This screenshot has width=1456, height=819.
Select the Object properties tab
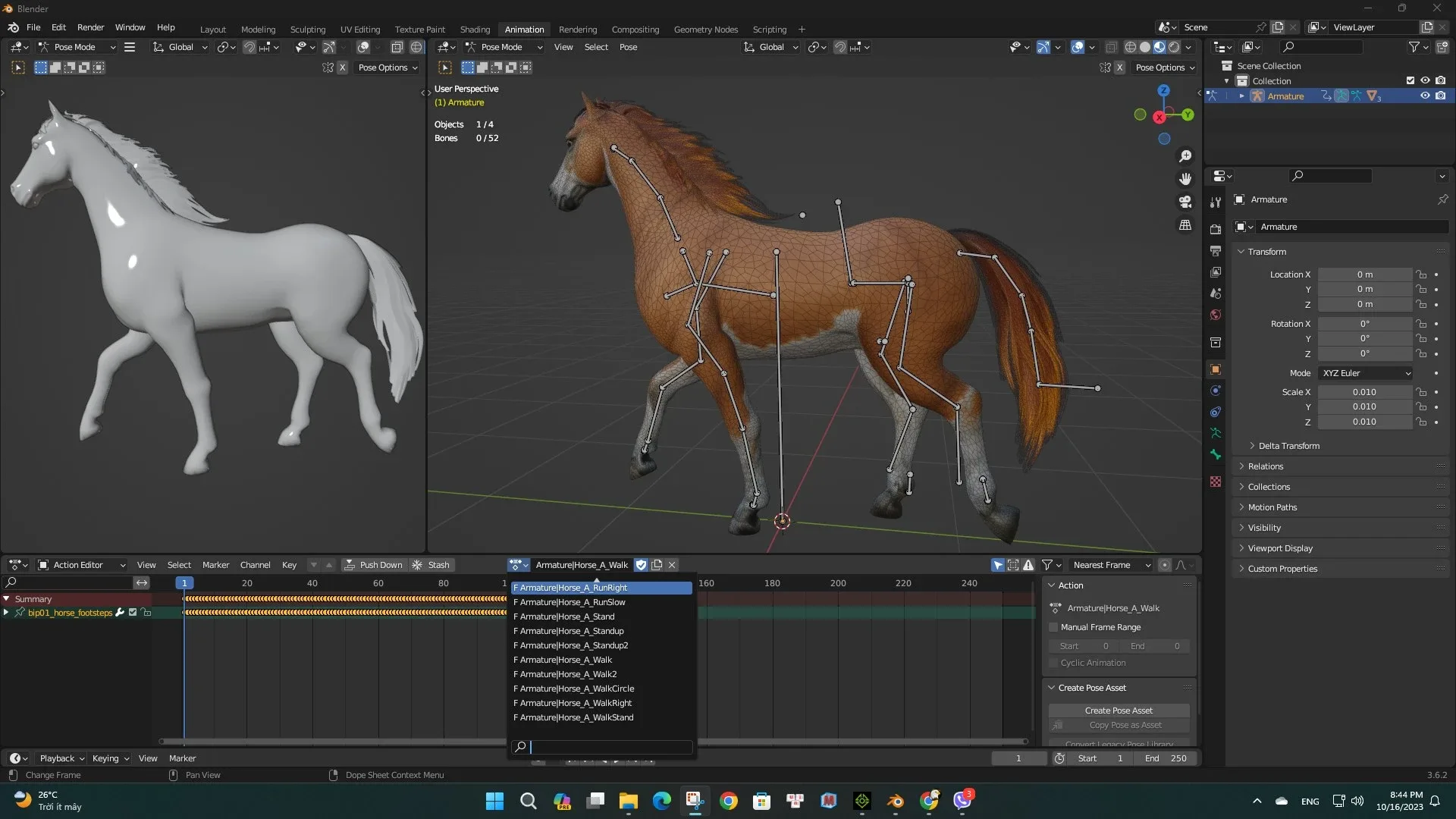[1216, 369]
